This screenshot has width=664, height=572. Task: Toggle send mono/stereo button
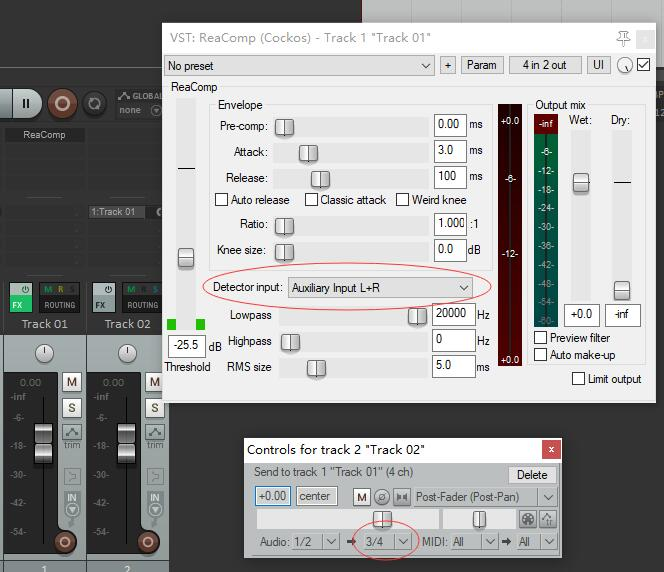coord(401,497)
